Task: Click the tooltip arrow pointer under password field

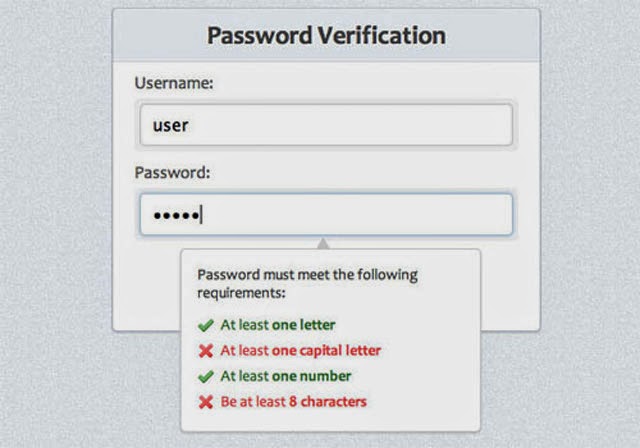Action: point(323,244)
